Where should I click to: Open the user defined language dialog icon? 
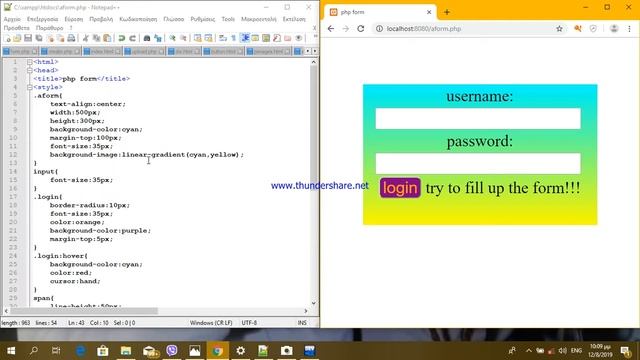pyautogui.click(x=255, y=38)
